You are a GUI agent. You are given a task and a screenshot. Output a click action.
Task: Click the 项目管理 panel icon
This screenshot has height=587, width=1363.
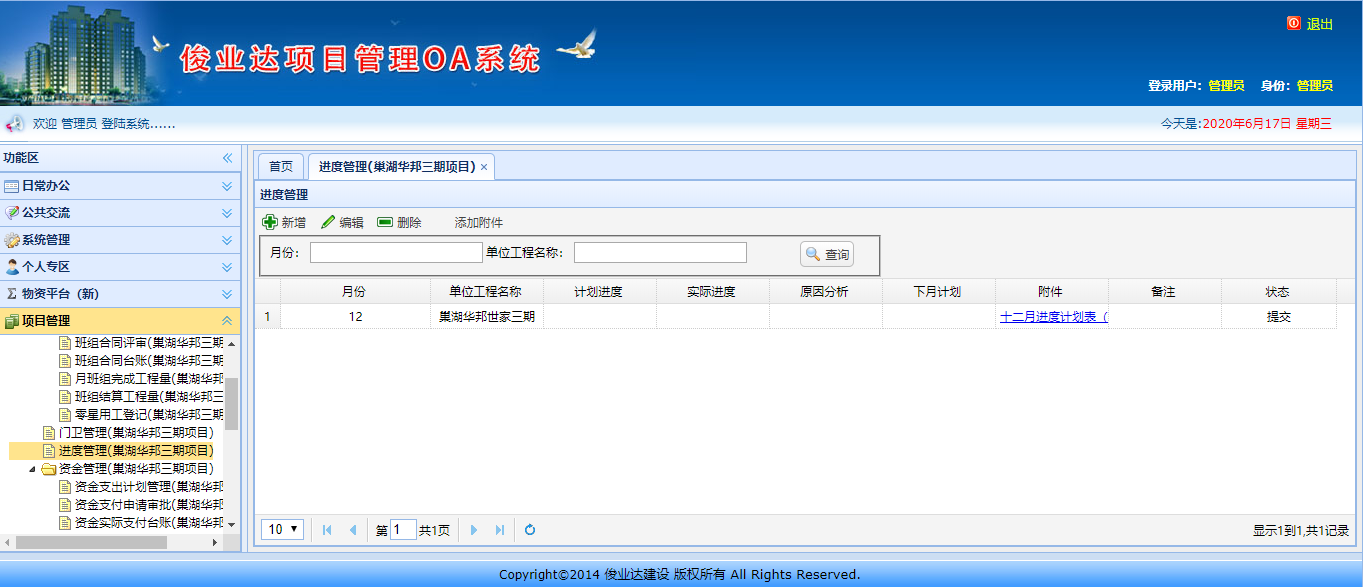[12, 321]
